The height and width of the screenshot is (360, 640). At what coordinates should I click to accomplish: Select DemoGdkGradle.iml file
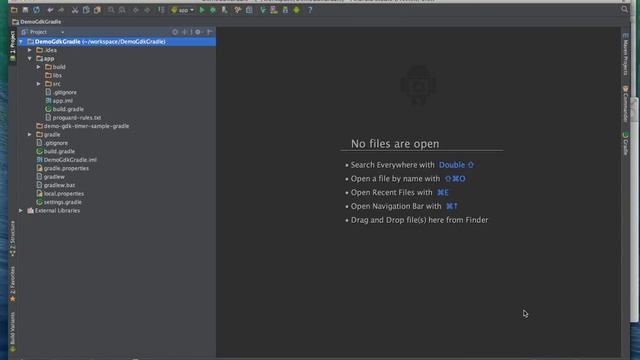67,160
